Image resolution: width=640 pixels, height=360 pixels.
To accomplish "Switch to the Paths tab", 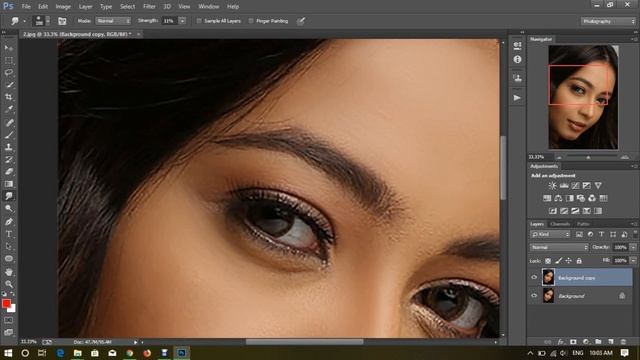I will 583,224.
